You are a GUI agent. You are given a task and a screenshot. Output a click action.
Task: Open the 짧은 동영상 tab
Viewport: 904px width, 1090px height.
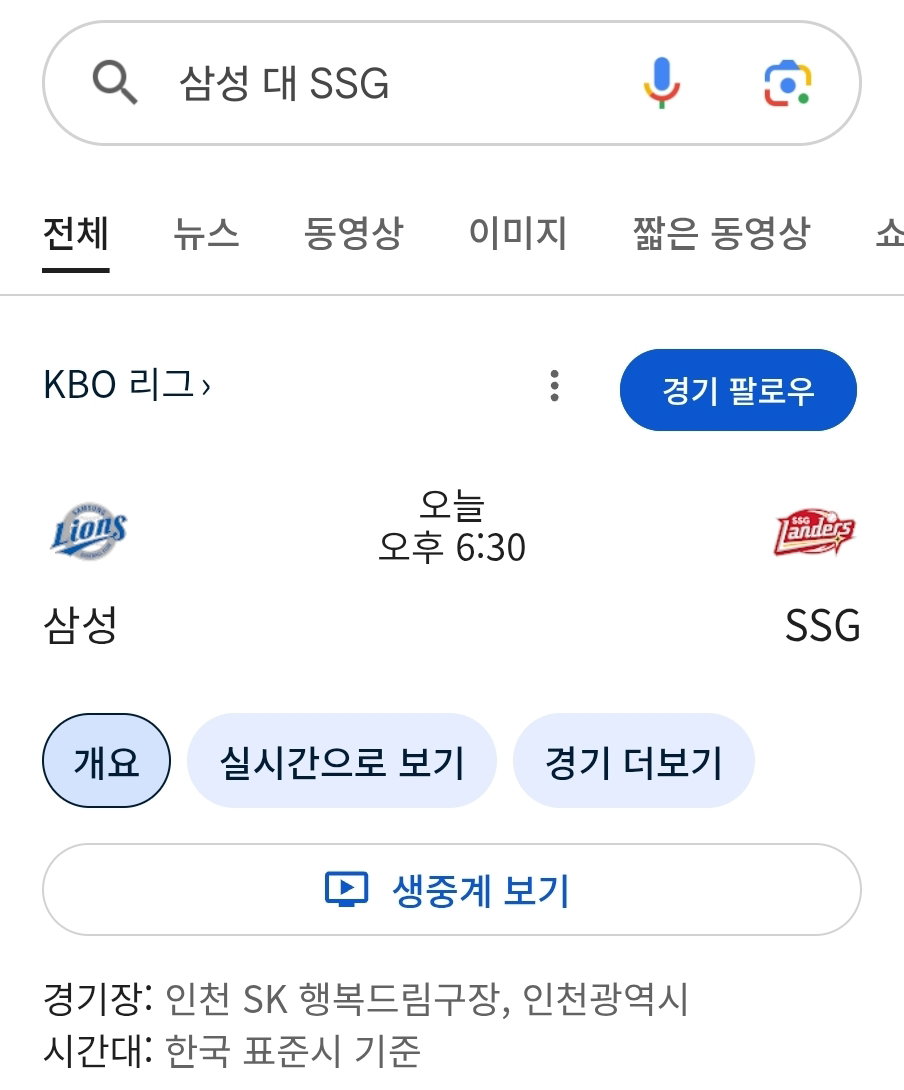point(721,233)
